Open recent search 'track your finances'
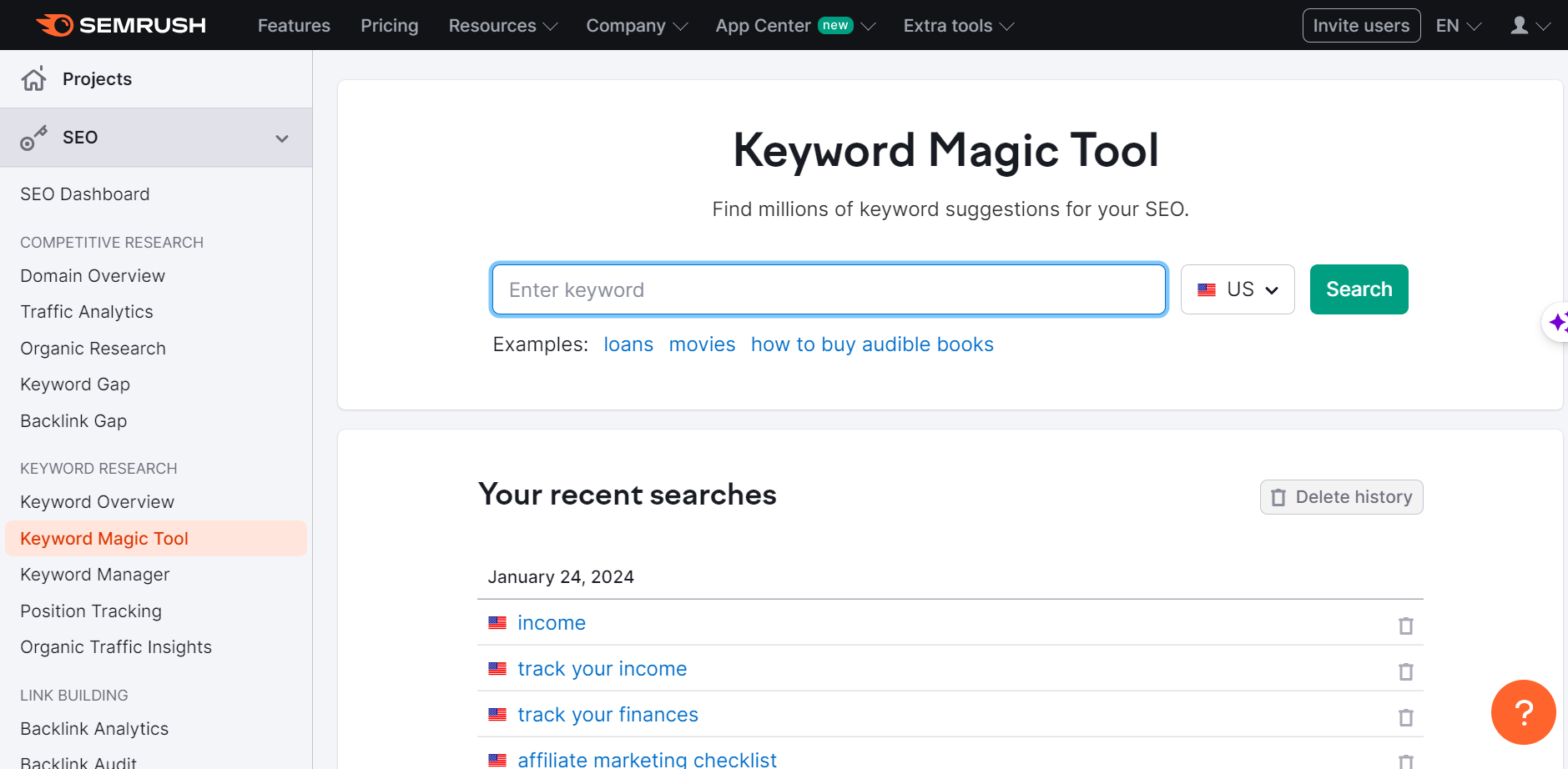 tap(608, 715)
